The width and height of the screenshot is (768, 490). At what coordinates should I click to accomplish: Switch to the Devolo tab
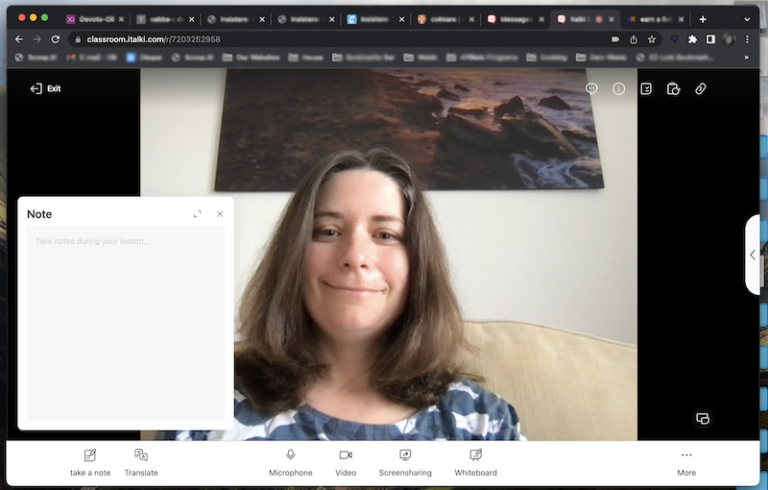pyautogui.click(x=95, y=19)
